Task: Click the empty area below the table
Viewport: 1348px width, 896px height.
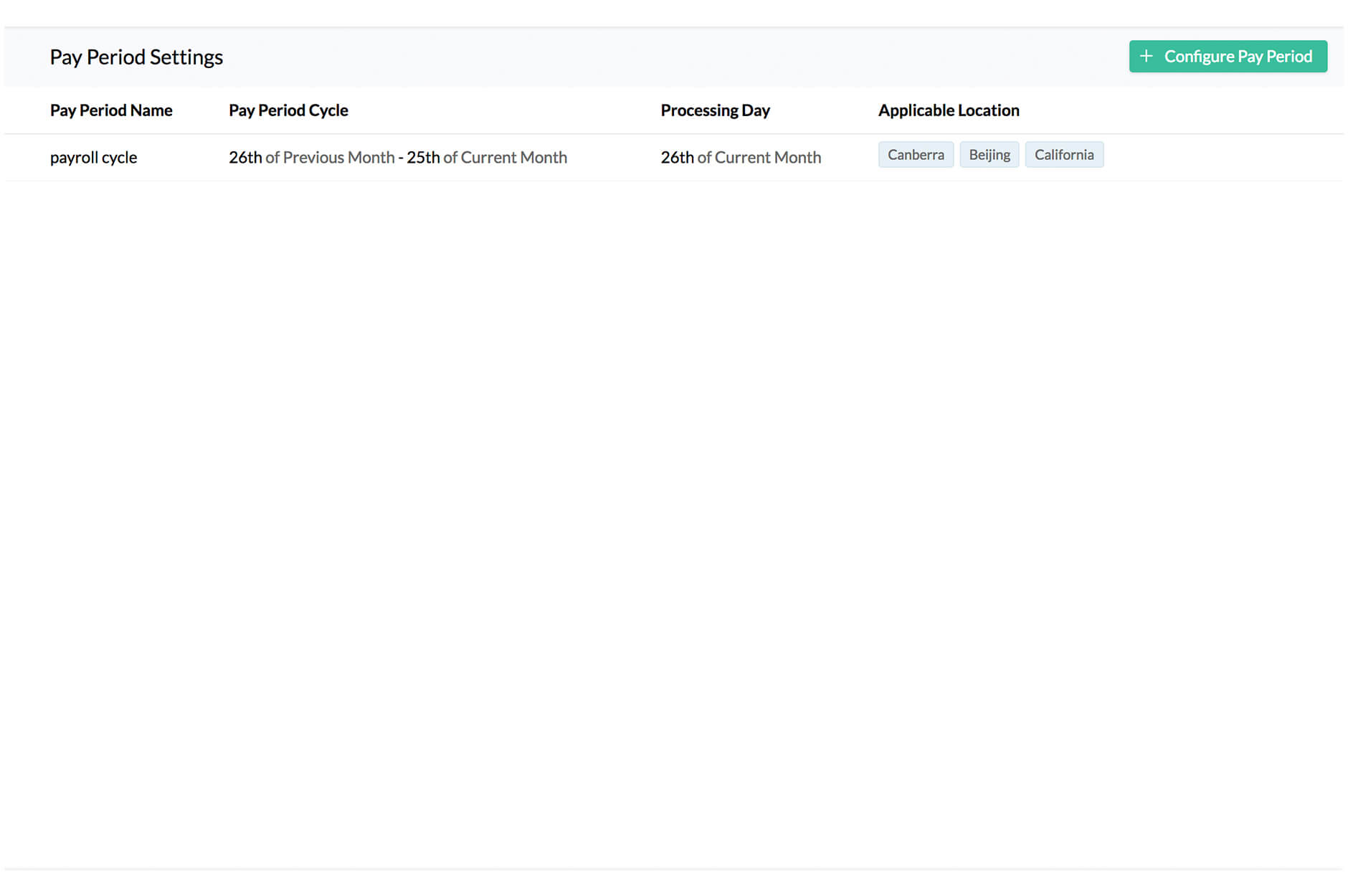Action: [674, 502]
